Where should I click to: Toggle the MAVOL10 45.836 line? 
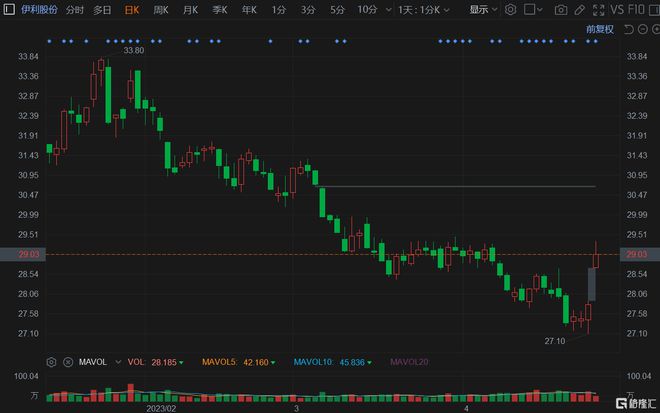point(333,362)
